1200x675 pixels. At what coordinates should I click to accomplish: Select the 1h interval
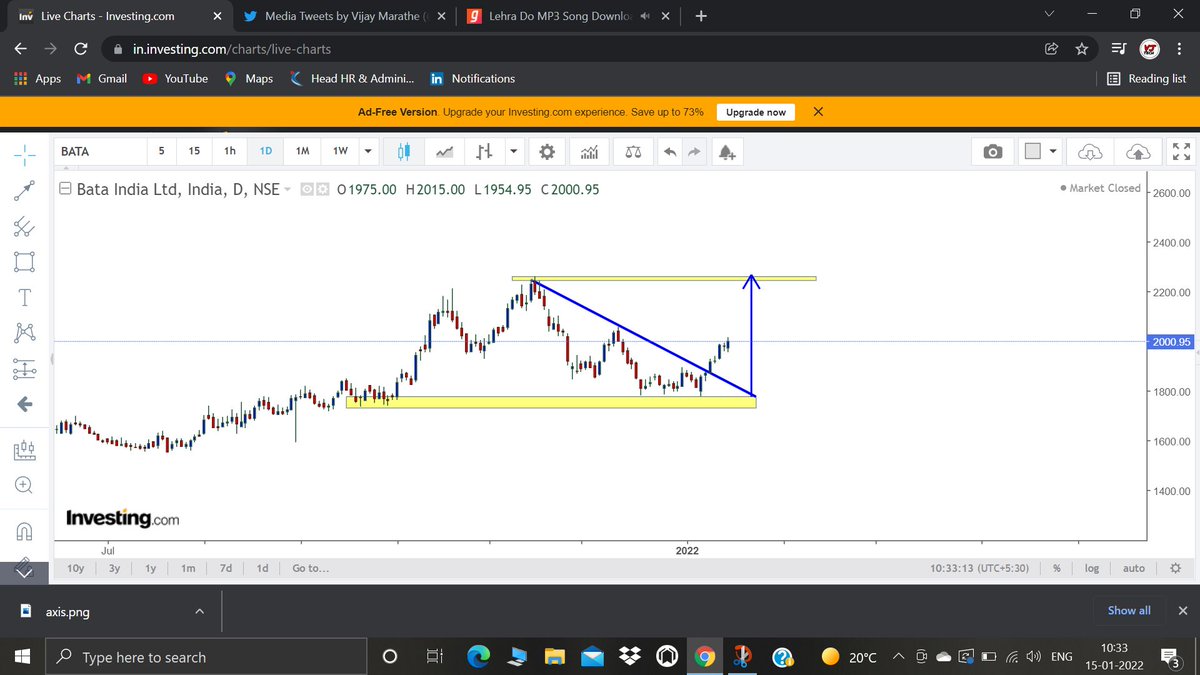[230, 151]
